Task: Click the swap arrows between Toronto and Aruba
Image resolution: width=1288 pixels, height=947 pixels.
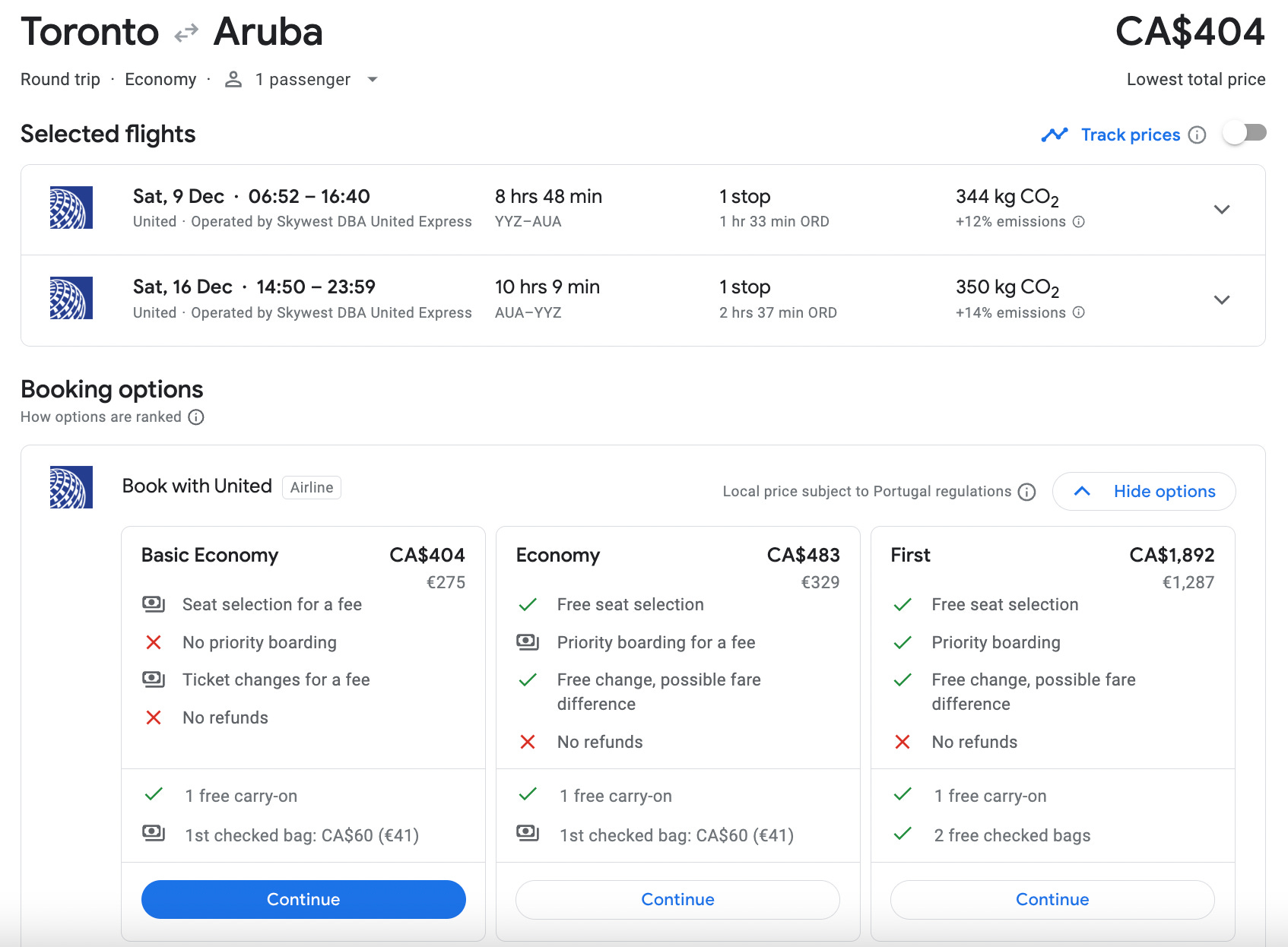Action: tap(186, 33)
